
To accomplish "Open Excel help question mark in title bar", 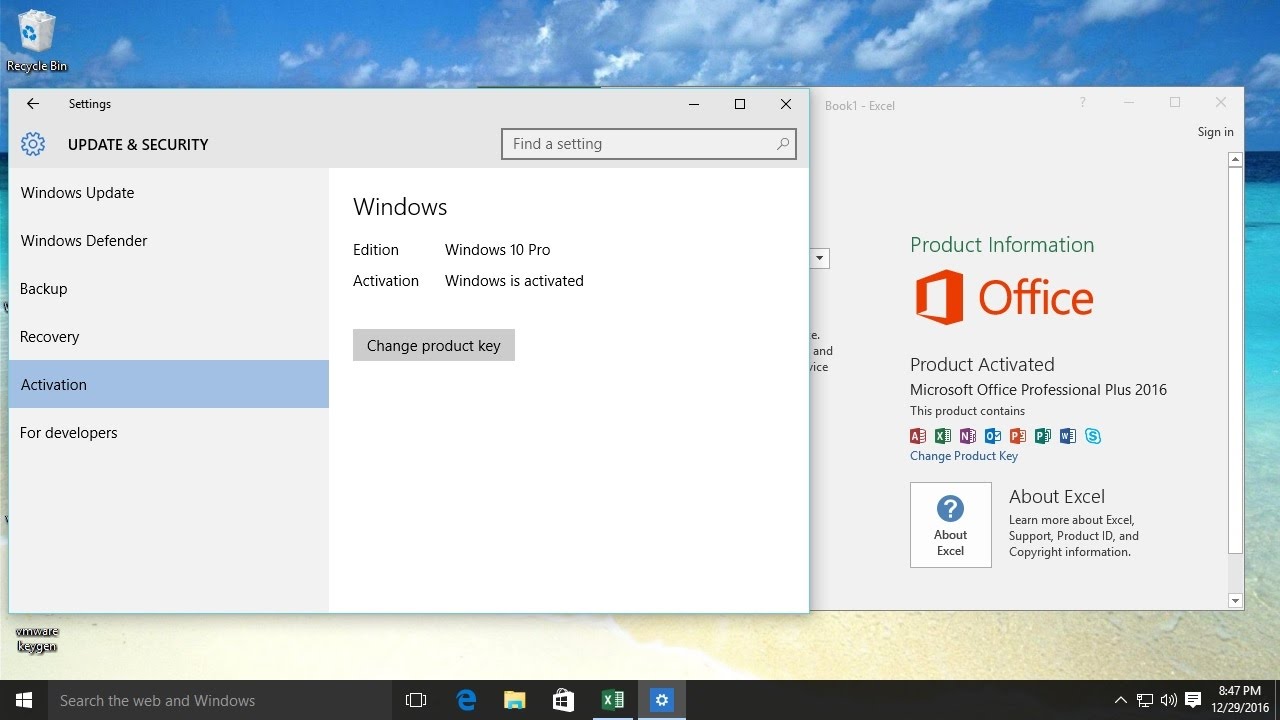I will (x=1082, y=103).
